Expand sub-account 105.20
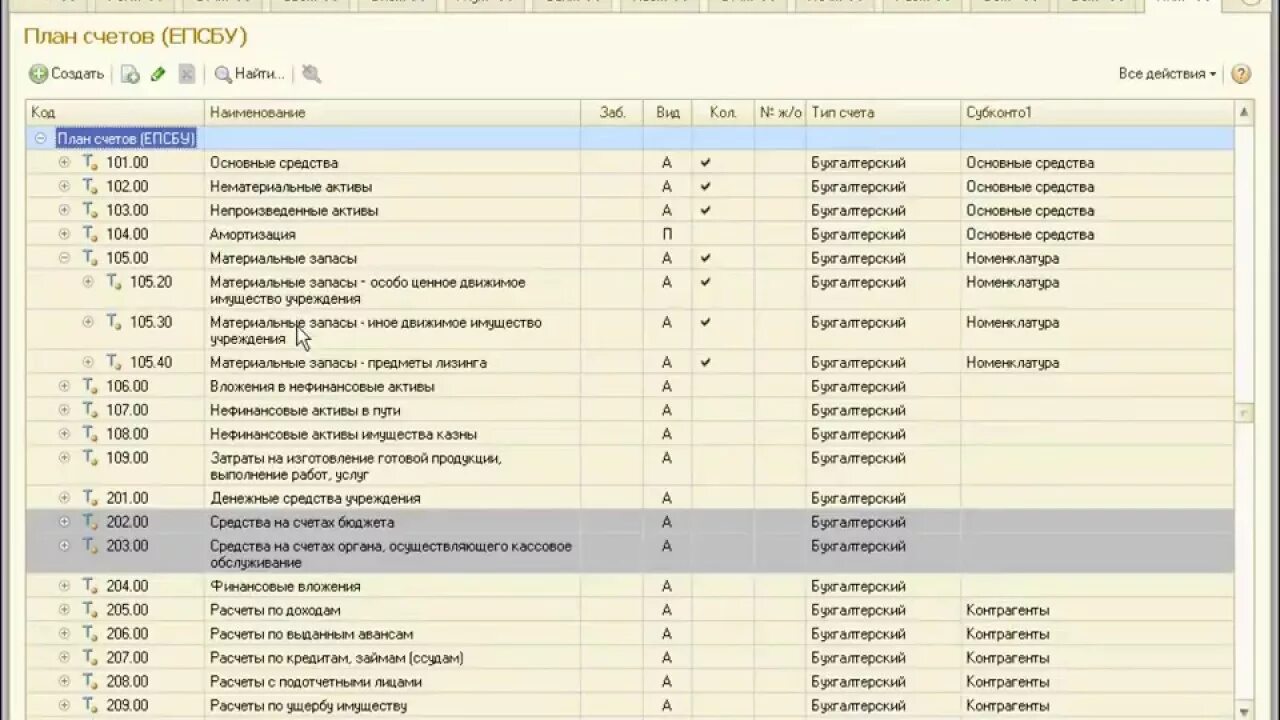This screenshot has height=720, width=1280. 88,282
